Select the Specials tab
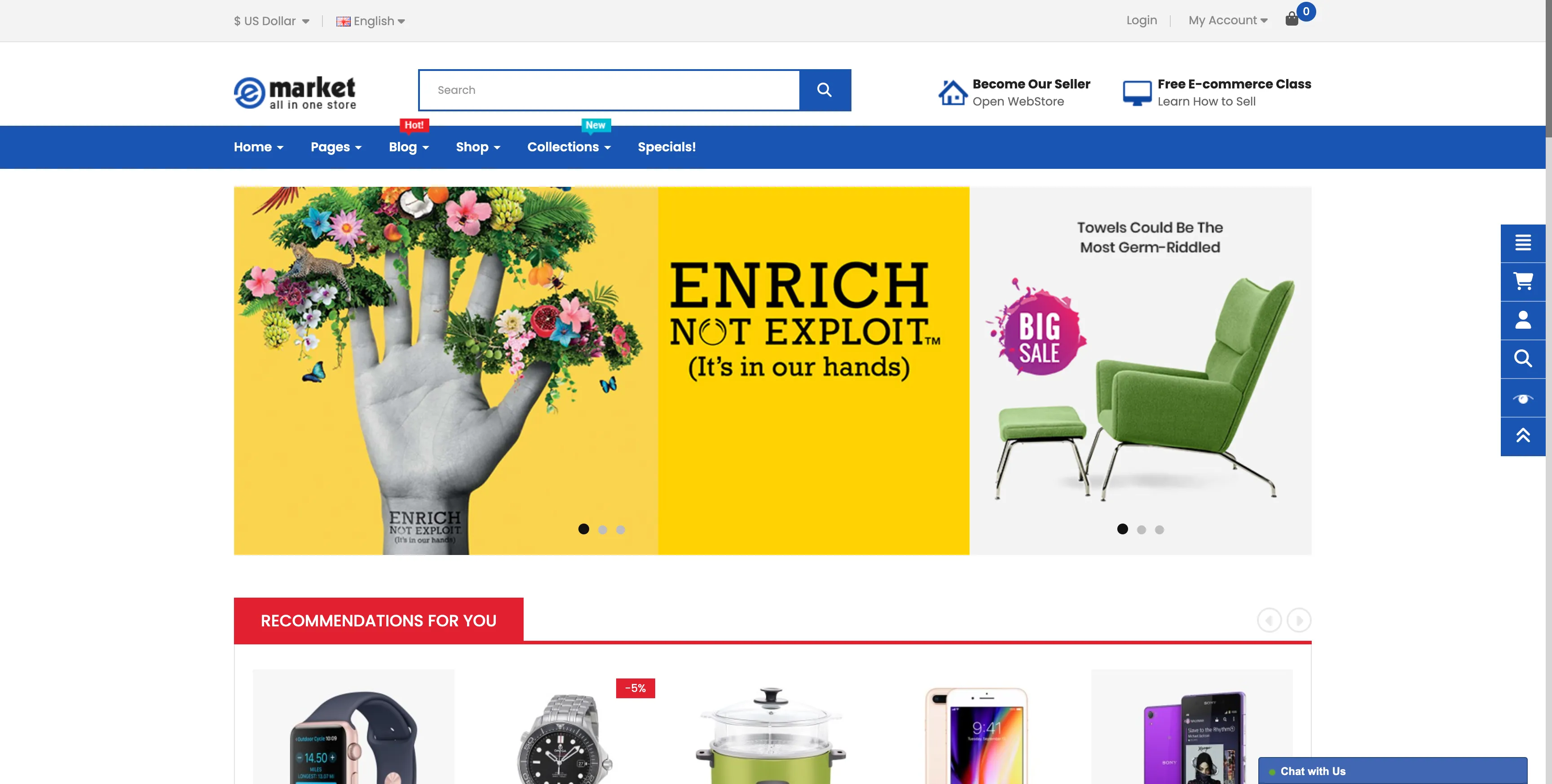The width and height of the screenshot is (1552, 784). (x=667, y=147)
